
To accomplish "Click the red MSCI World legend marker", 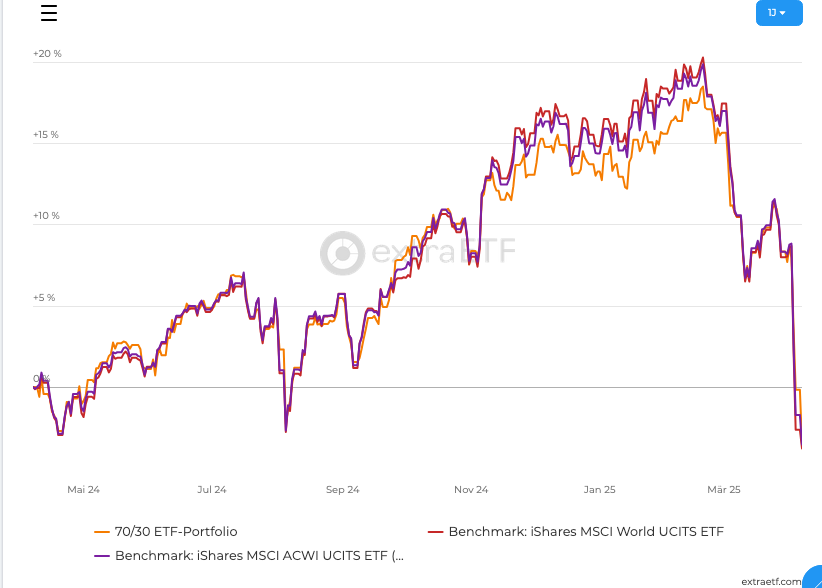I will coord(435,532).
